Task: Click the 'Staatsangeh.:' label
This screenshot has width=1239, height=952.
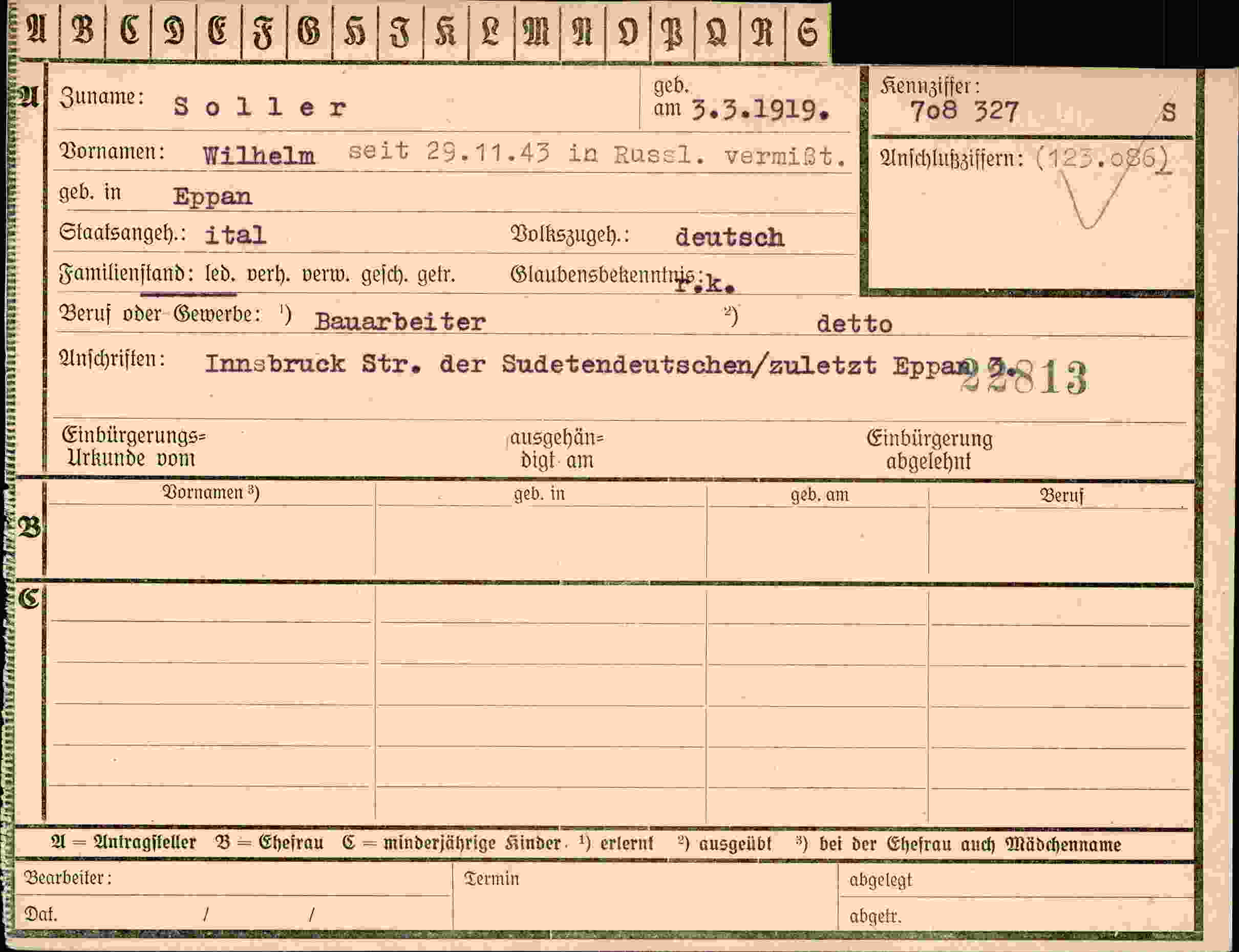Action: [122, 233]
